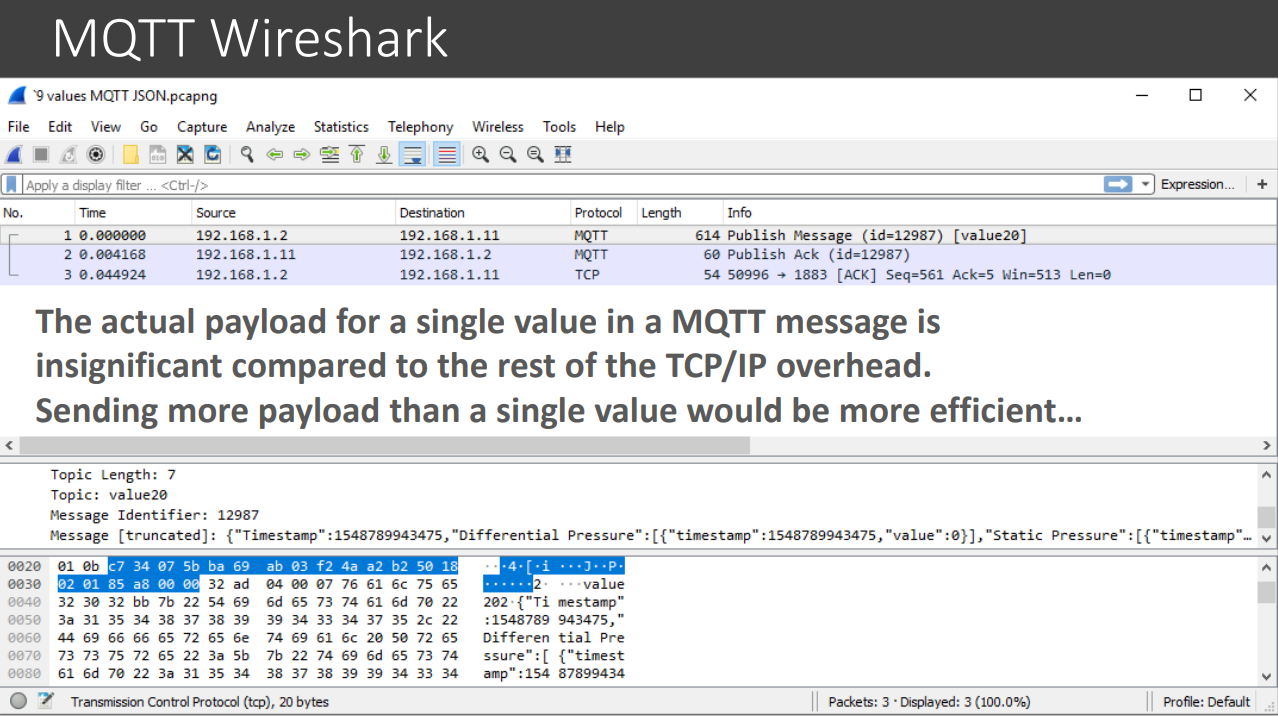Sort packets by the Destination column header
The width and height of the screenshot is (1278, 716).
click(483, 213)
